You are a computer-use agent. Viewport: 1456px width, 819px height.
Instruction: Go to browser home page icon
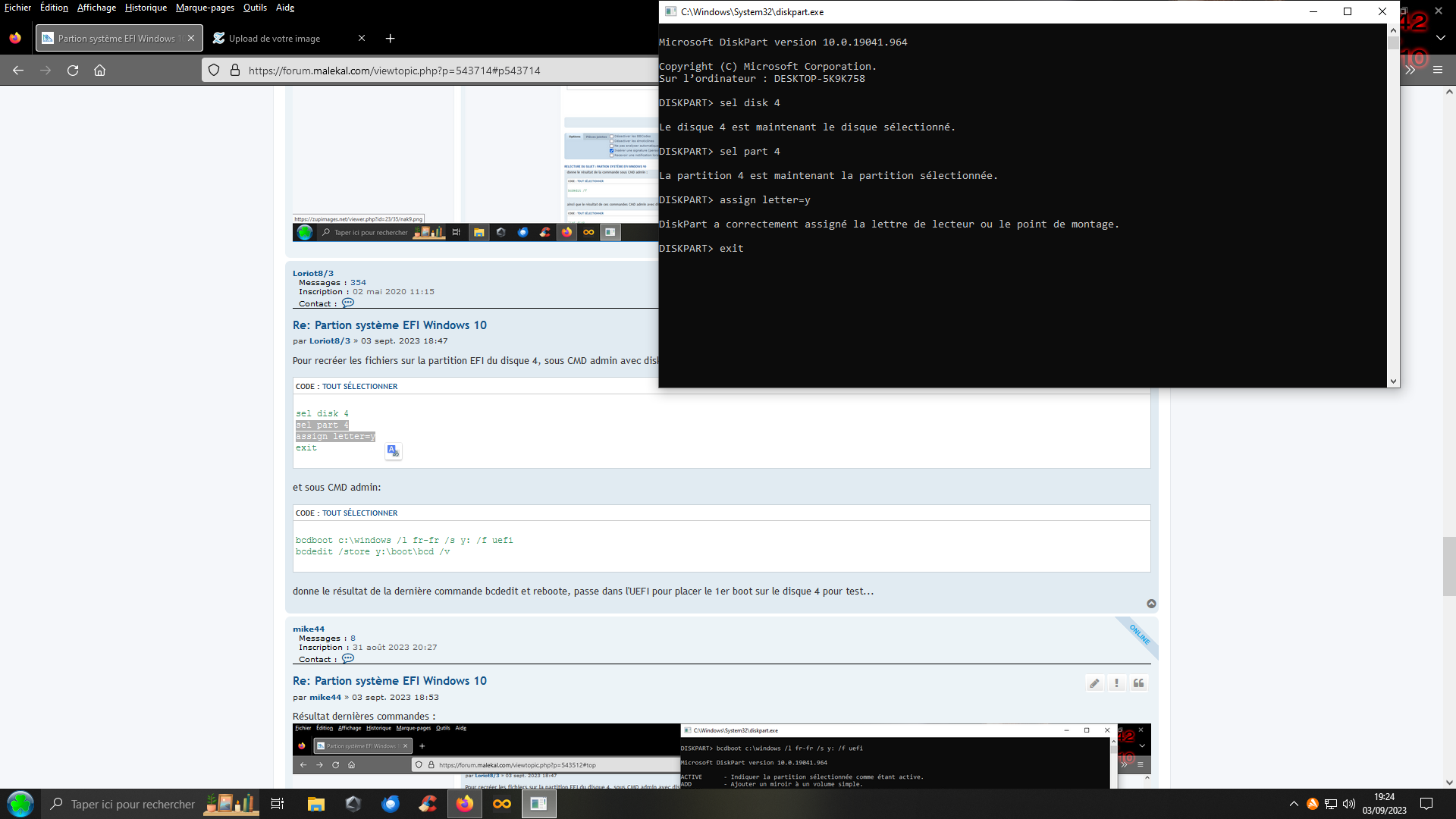point(99,71)
